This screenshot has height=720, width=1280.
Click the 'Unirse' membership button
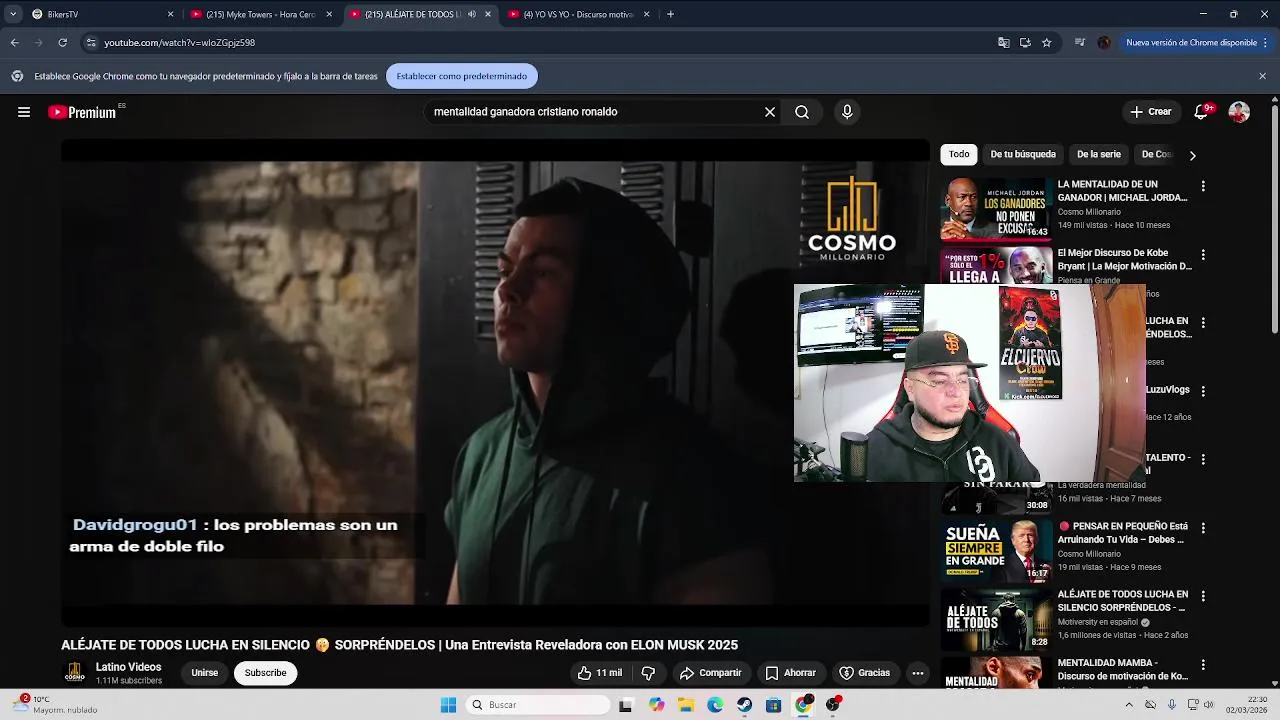(205, 673)
